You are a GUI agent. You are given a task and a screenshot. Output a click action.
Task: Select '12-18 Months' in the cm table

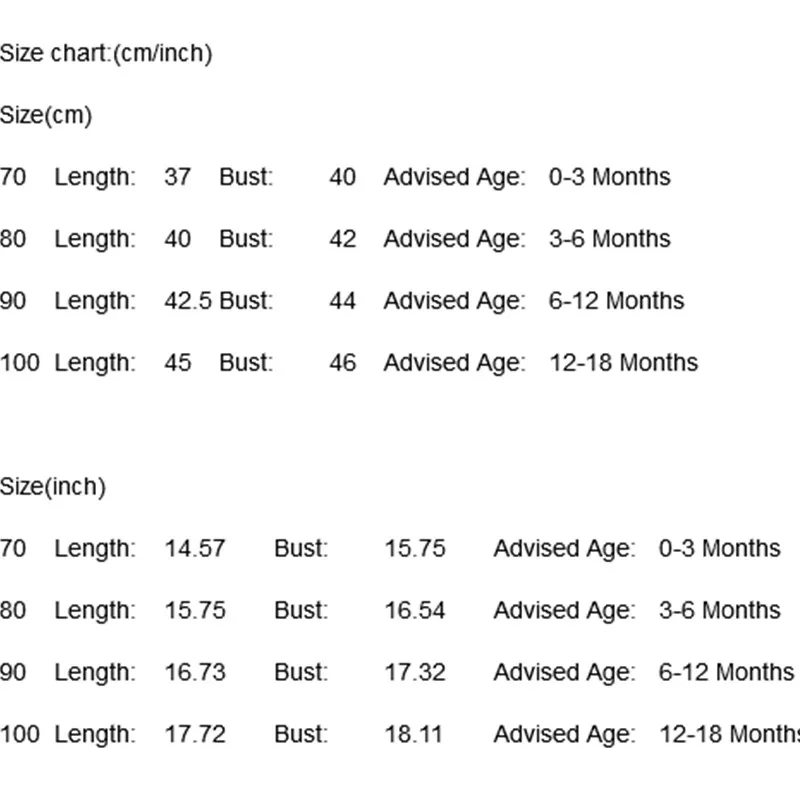coord(623,363)
